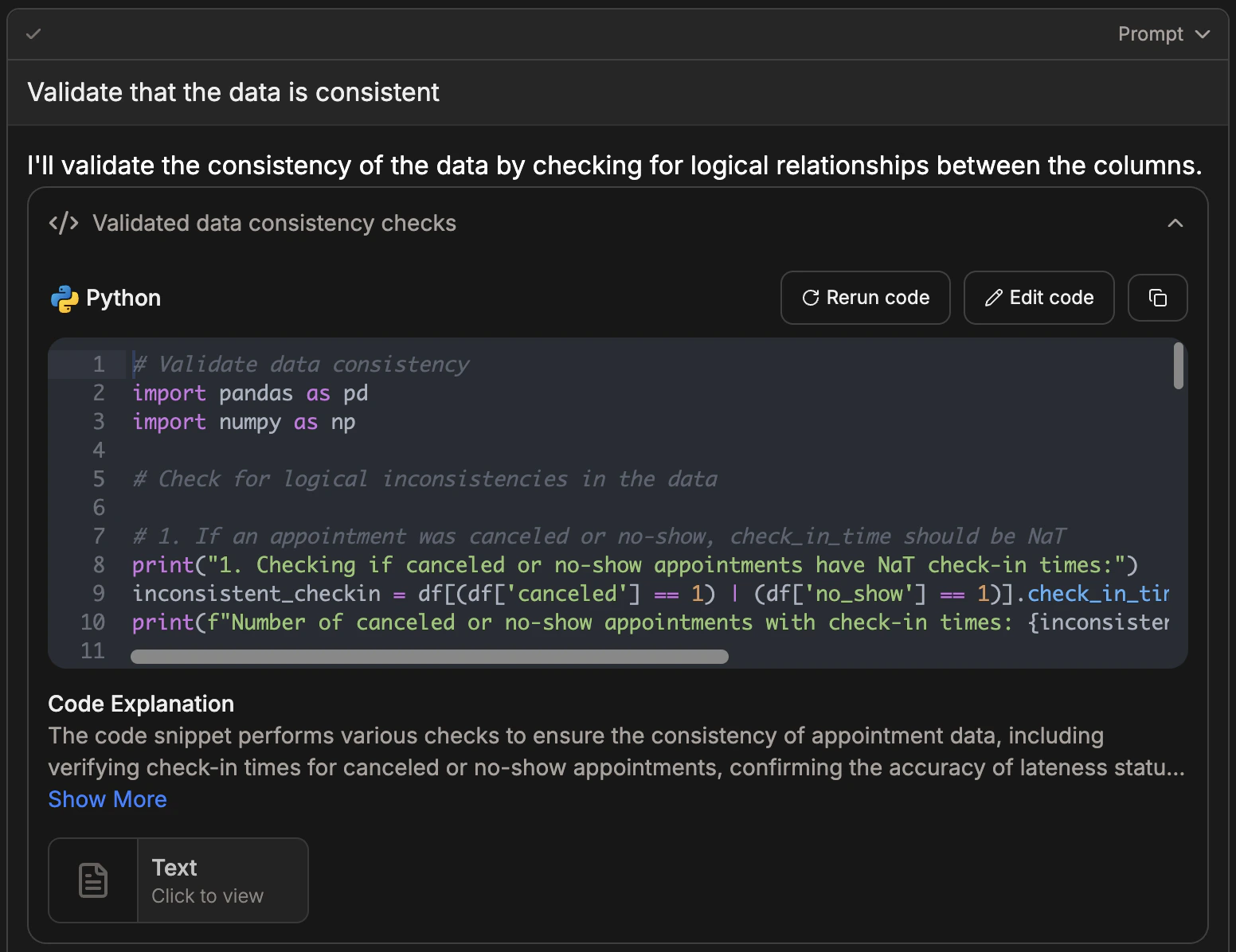
Task: Click the Python logo icon
Action: (65, 298)
